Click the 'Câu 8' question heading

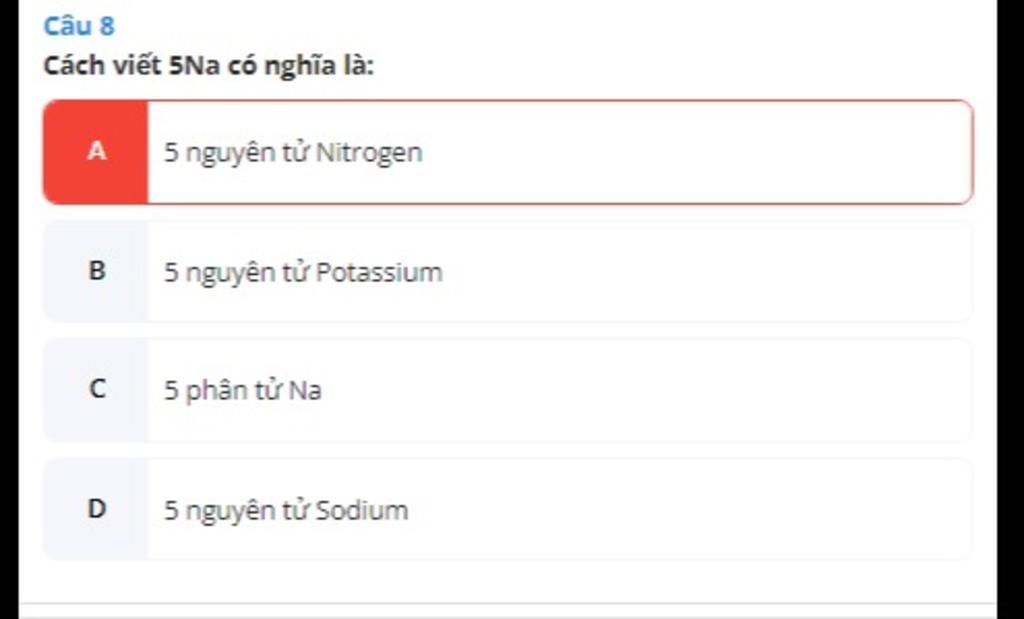click(78, 26)
